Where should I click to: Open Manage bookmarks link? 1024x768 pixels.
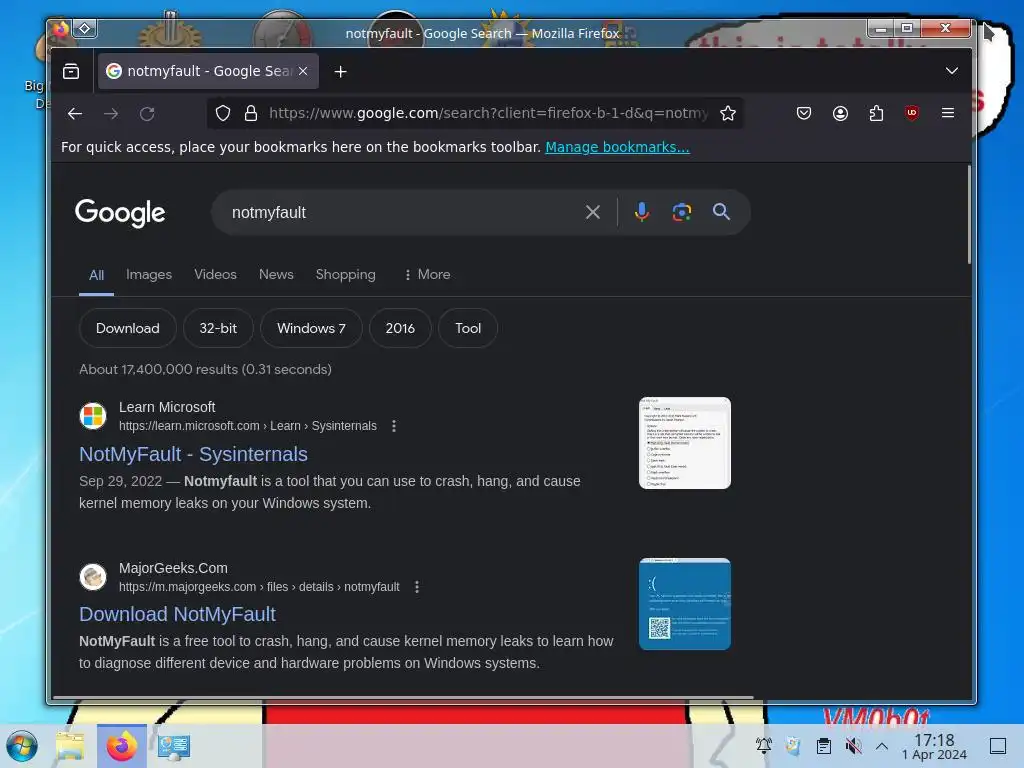pos(617,147)
